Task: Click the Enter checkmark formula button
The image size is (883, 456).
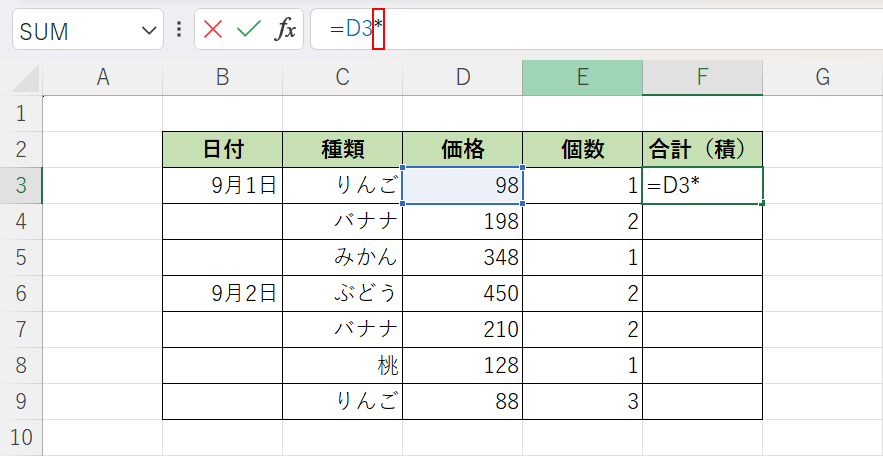Action: click(x=248, y=30)
